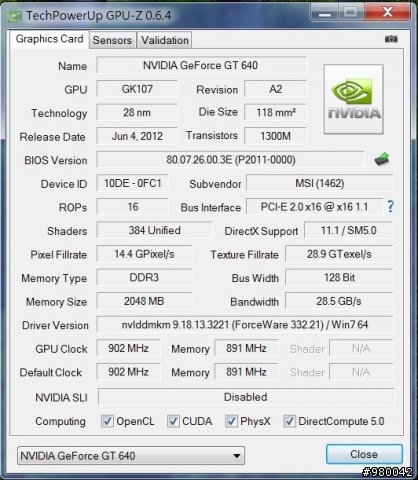Viewport: 418px width, 480px height.
Task: Open the GPU selection dropdown
Action: 131,456
